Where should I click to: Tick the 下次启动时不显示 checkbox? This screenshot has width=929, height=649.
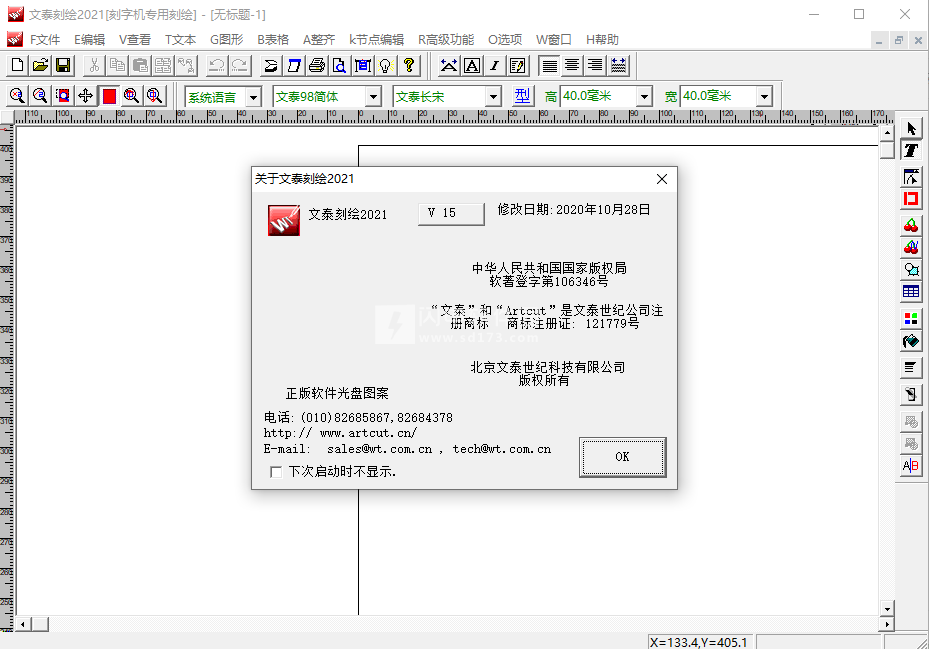pos(276,472)
